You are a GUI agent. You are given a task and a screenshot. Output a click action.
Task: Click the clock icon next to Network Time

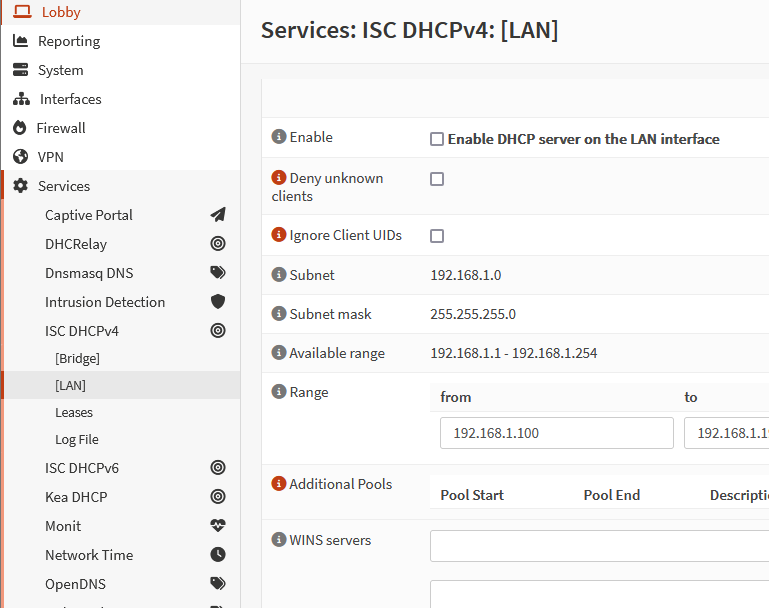click(x=218, y=555)
